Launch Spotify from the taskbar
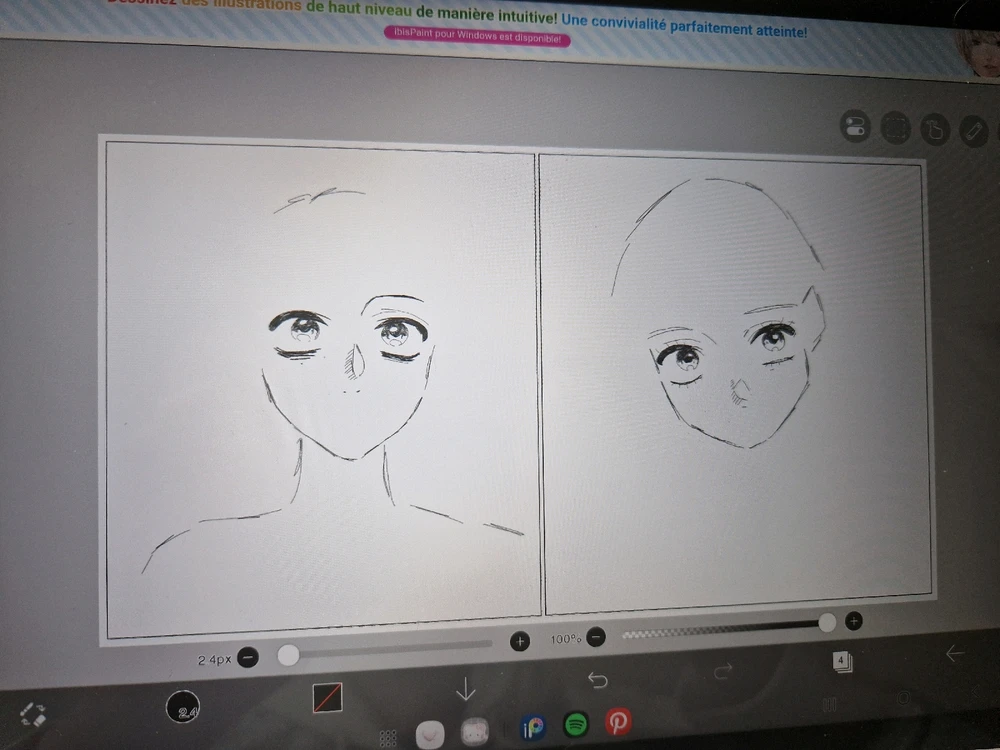The width and height of the screenshot is (1000, 750). (576, 724)
